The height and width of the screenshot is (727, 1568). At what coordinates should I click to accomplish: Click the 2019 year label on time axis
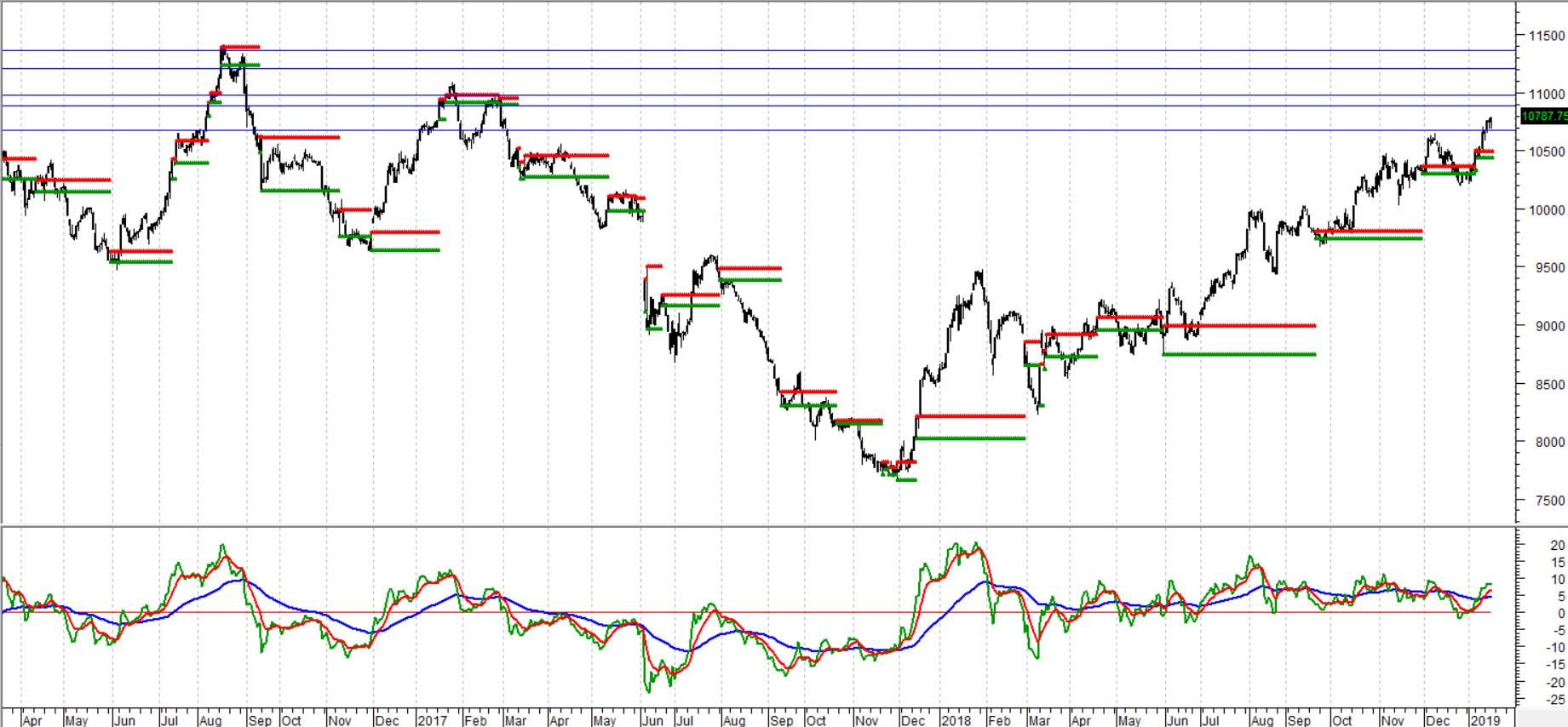pyautogui.click(x=1484, y=720)
